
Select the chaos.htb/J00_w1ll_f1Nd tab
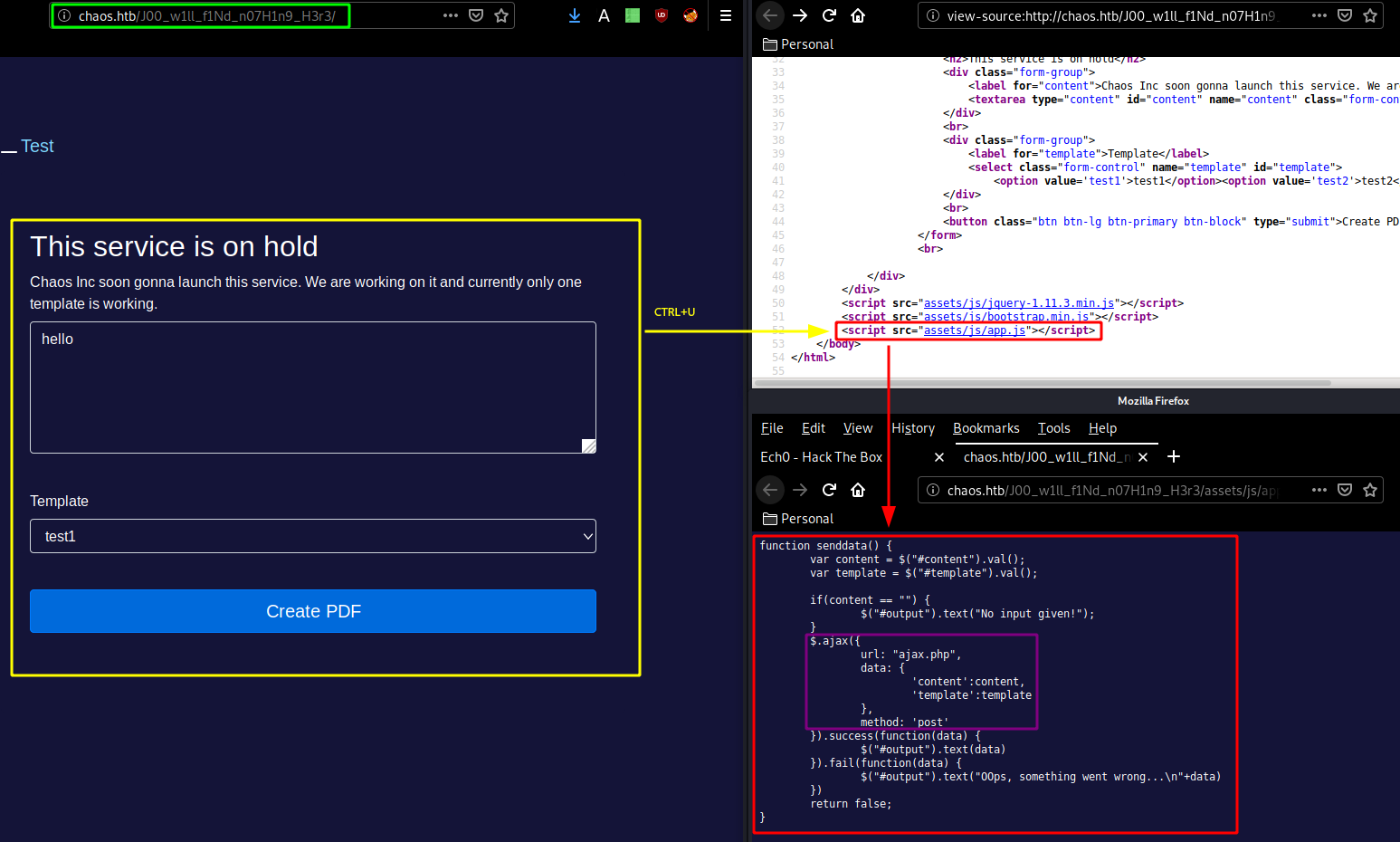tap(1047, 457)
